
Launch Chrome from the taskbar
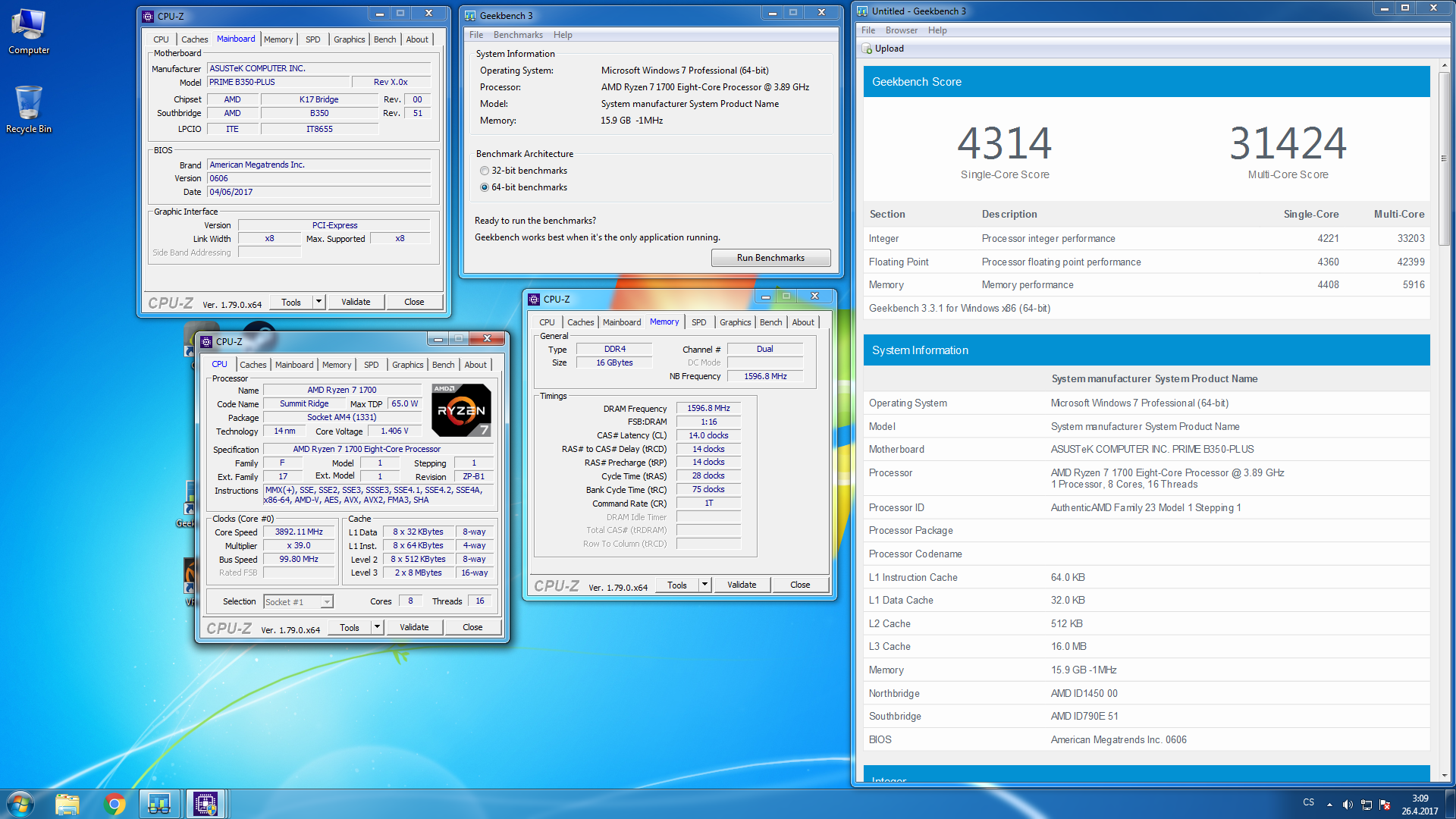[x=115, y=804]
